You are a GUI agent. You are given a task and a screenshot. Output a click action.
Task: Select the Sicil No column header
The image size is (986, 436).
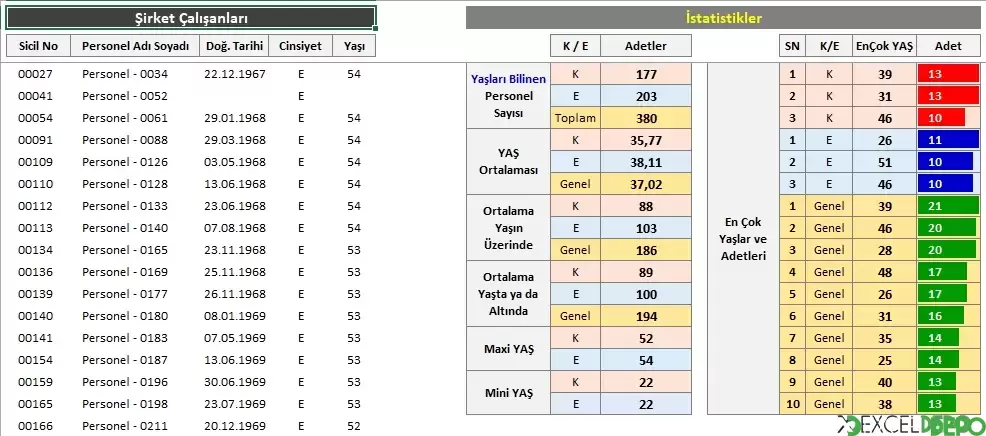pyautogui.click(x=38, y=46)
